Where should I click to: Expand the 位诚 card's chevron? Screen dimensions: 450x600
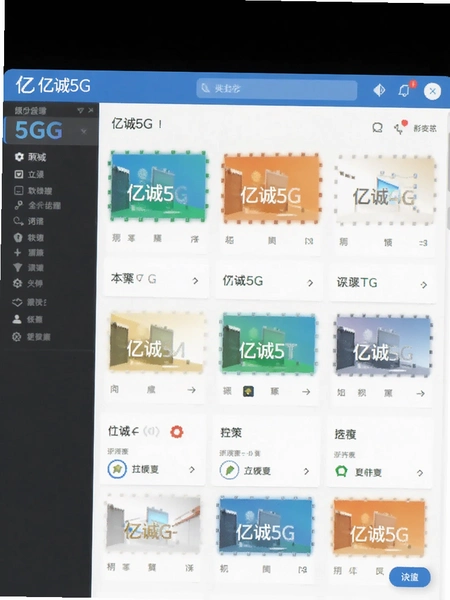pos(192,470)
